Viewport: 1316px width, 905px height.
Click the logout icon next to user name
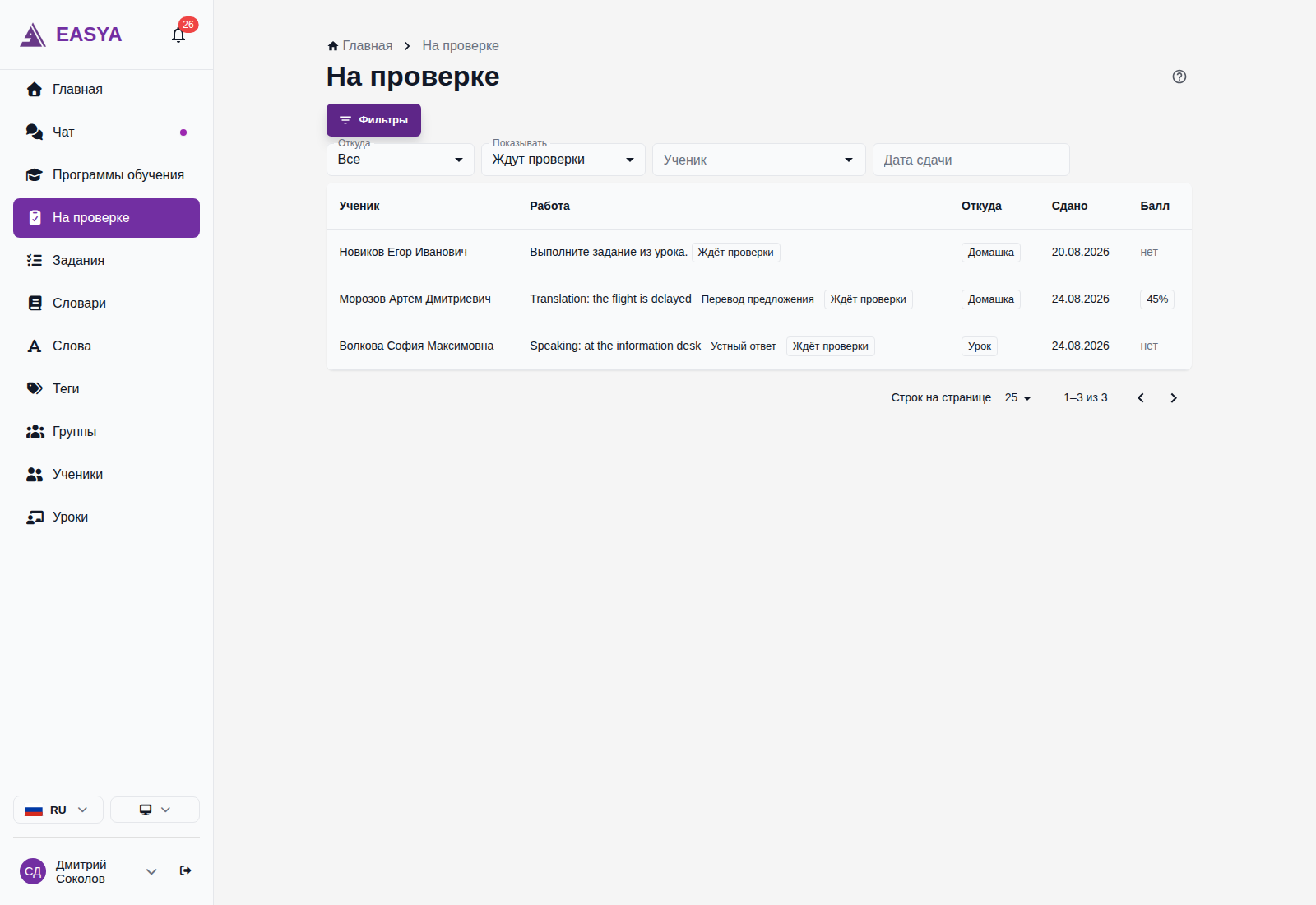point(186,870)
